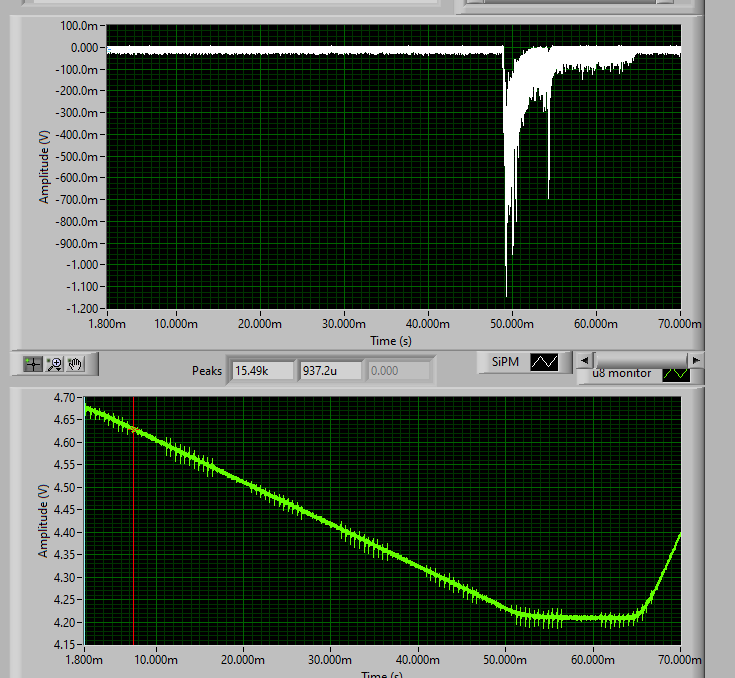Click the 4.15 label on the lower graph Y axis

pyautogui.click(x=64, y=645)
